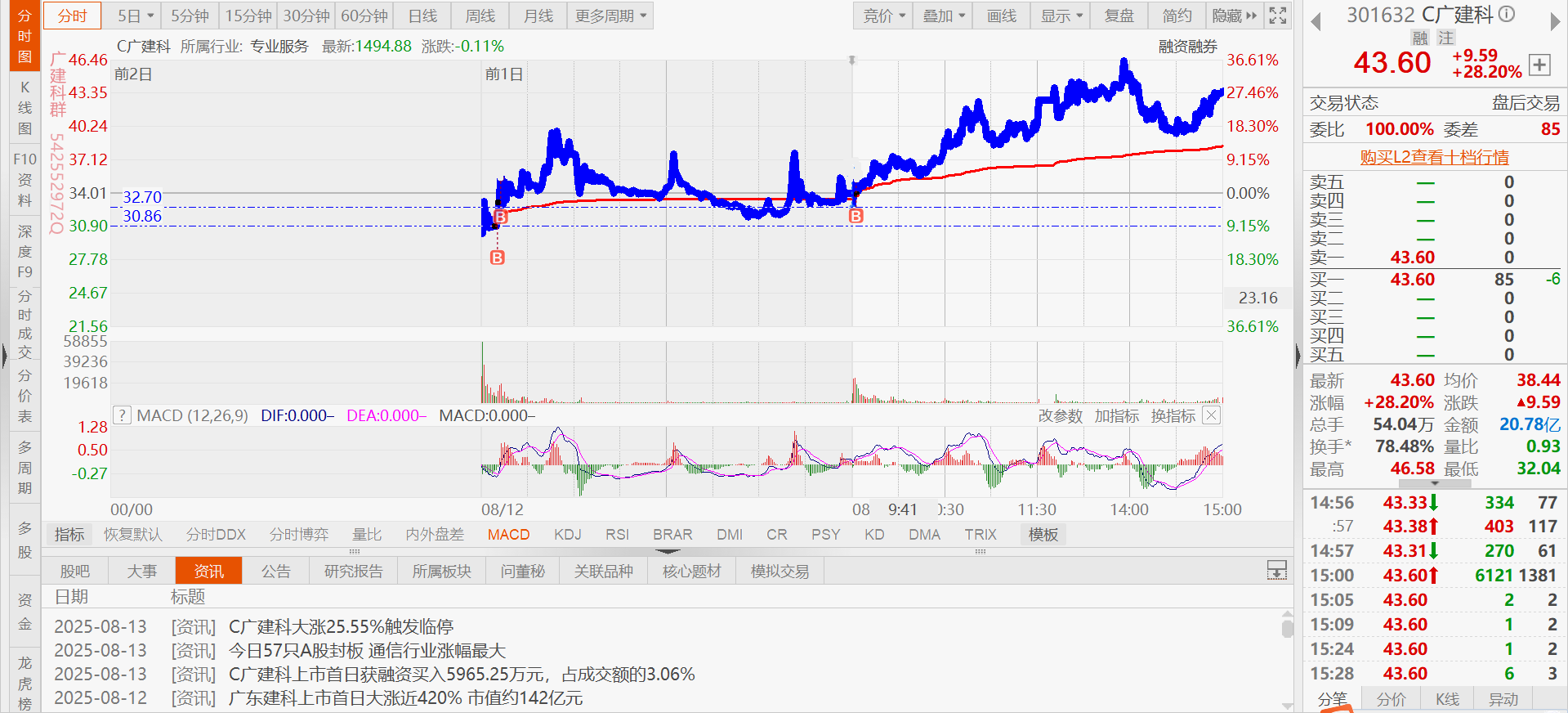Viewport: 1568px width, 713px height.
Task: Click the 融 margin badge under stock name
Action: click(x=1420, y=38)
